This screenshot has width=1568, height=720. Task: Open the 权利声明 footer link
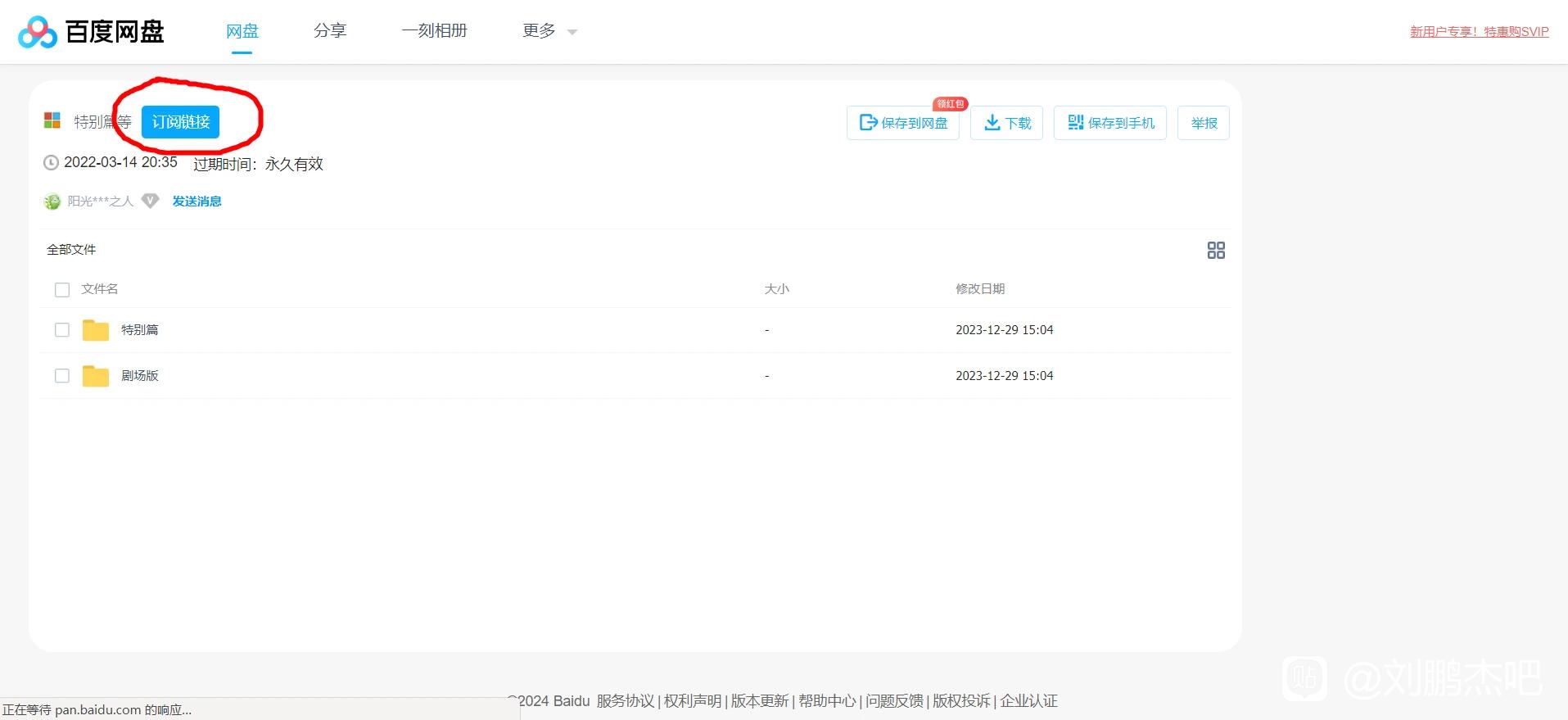pyautogui.click(x=693, y=701)
